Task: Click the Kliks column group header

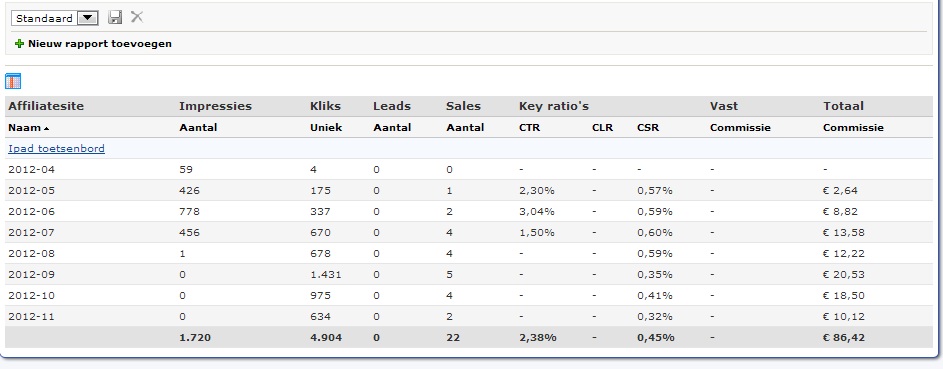Action: (x=325, y=106)
